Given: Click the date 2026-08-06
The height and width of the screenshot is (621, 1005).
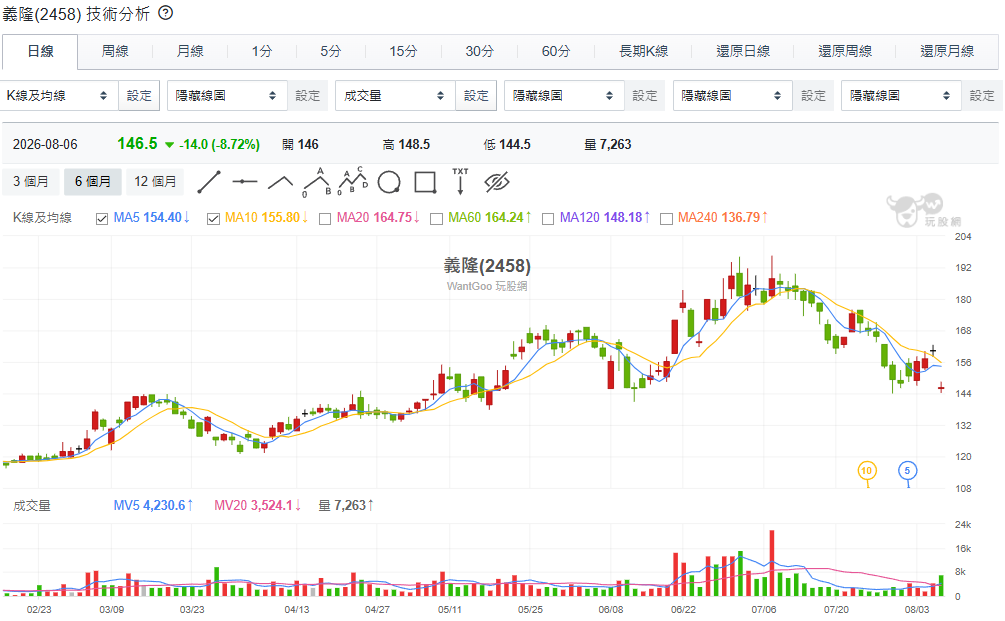Looking at the screenshot, I should [45, 144].
